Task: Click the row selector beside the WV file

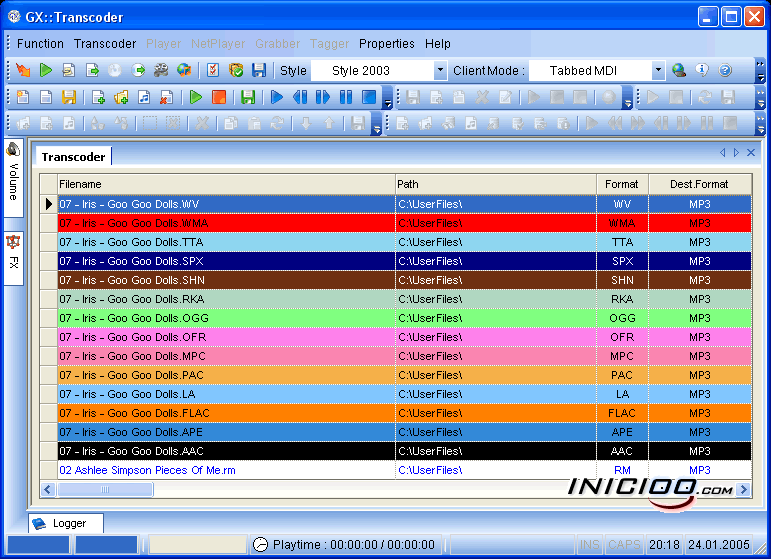Action: pyautogui.click(x=48, y=204)
